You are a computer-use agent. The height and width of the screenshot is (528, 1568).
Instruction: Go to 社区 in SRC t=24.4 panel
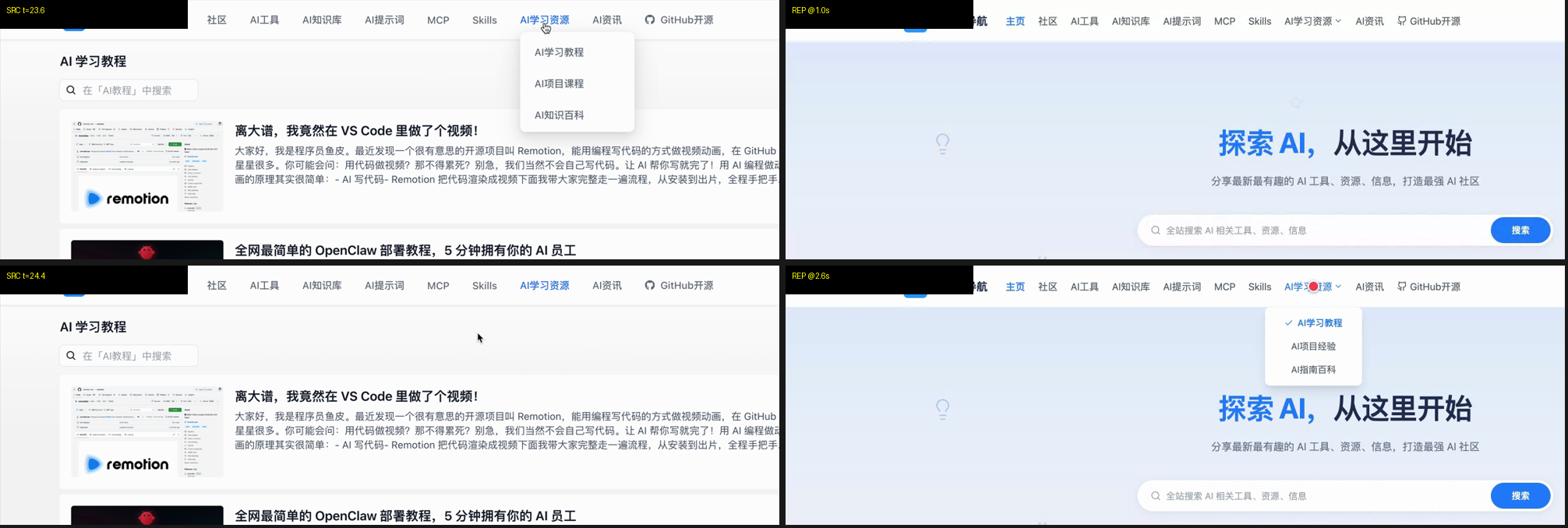click(217, 286)
